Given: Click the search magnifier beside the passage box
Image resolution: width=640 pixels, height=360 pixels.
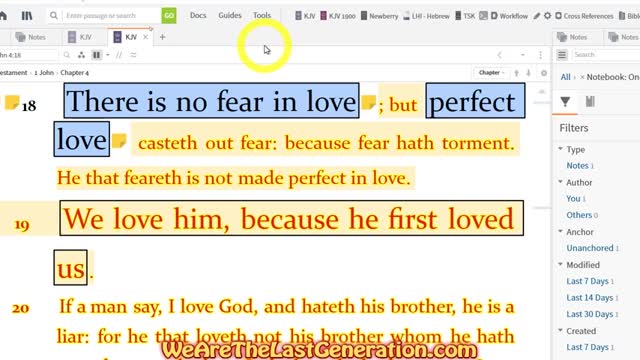Looking at the screenshot, I should tap(53, 16).
